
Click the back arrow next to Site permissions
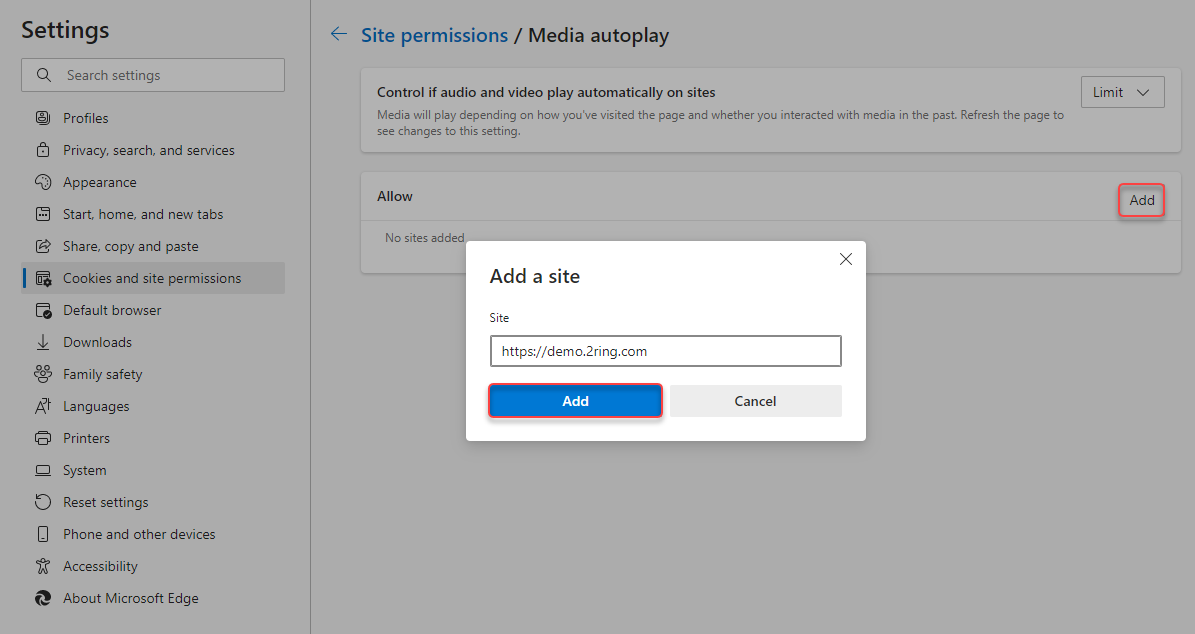[338, 33]
